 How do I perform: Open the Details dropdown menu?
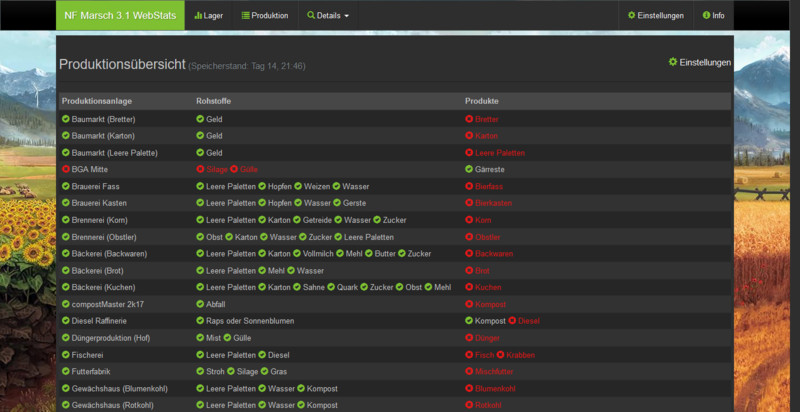click(329, 16)
